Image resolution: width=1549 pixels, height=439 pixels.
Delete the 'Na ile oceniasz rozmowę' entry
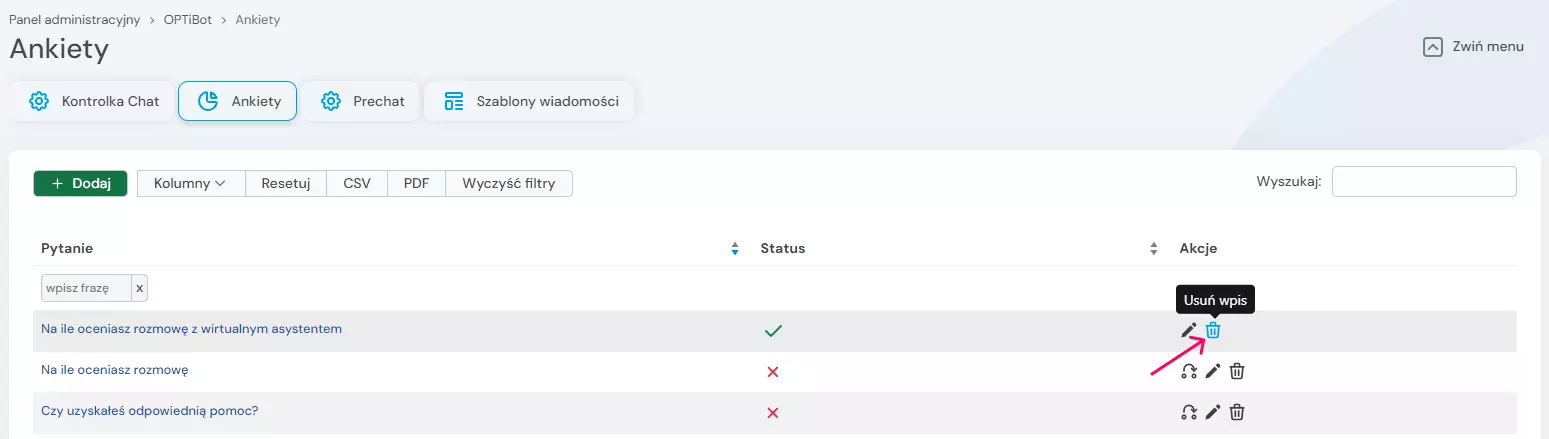pos(1237,372)
